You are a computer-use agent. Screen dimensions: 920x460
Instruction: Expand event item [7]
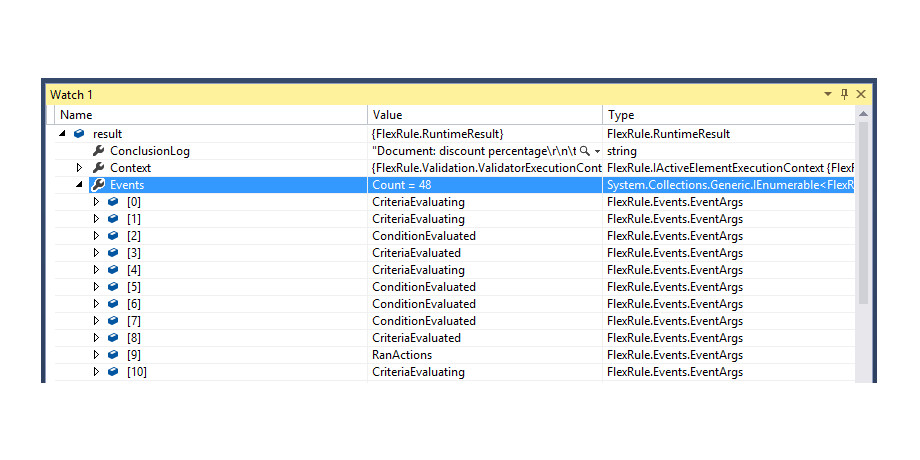[x=96, y=321]
